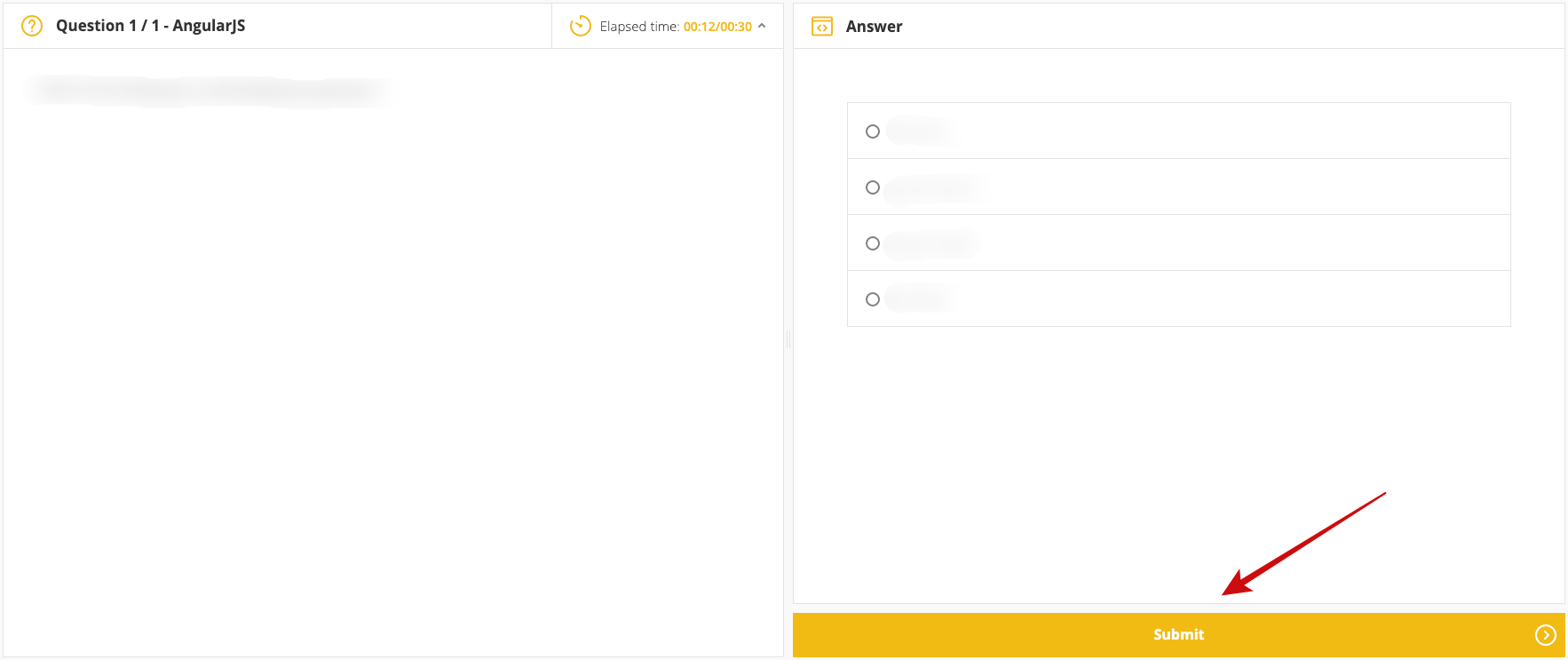Submit the answer

pos(1177,634)
